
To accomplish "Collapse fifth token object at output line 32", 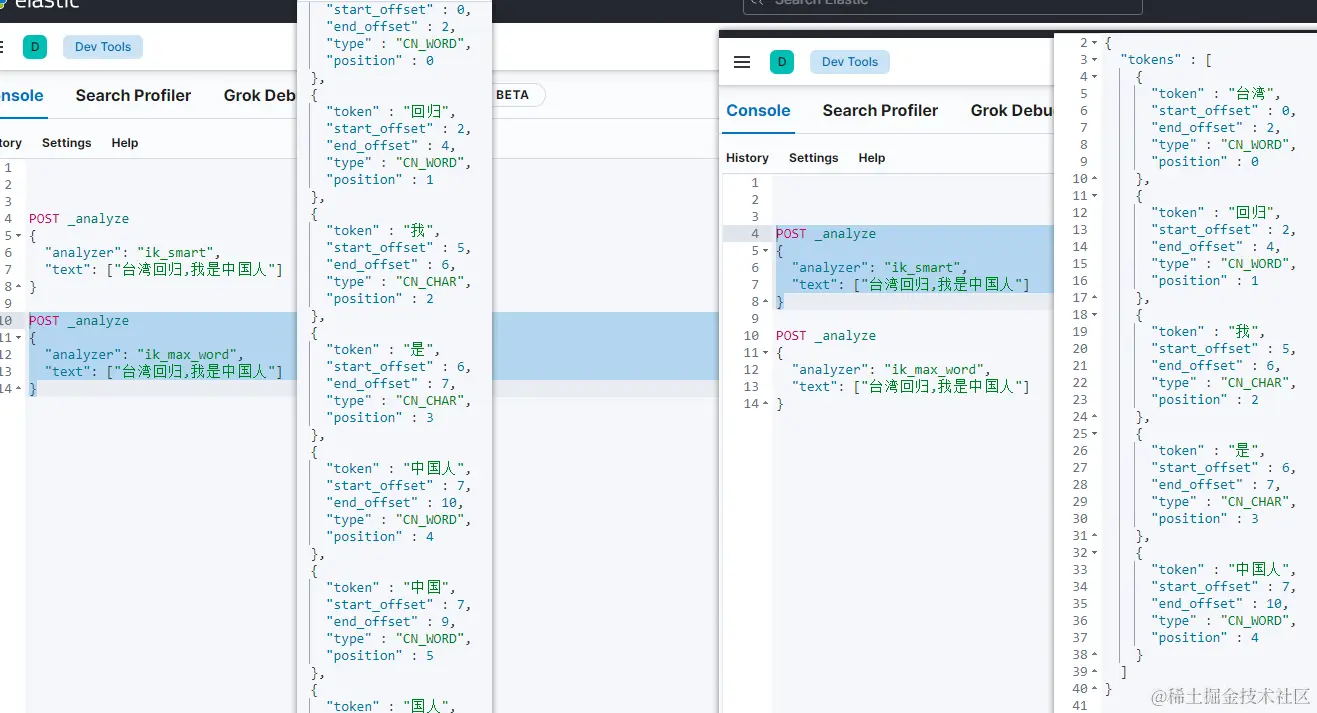I will 1094,553.
